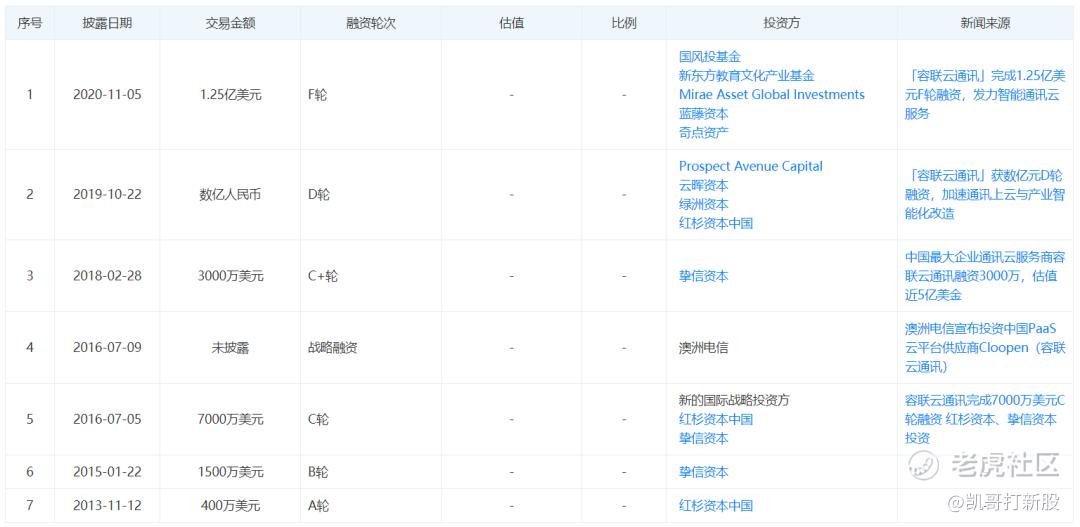The width and height of the screenshot is (1080, 527).
Task: Select amount cell 400万美元
Action: click(231, 506)
